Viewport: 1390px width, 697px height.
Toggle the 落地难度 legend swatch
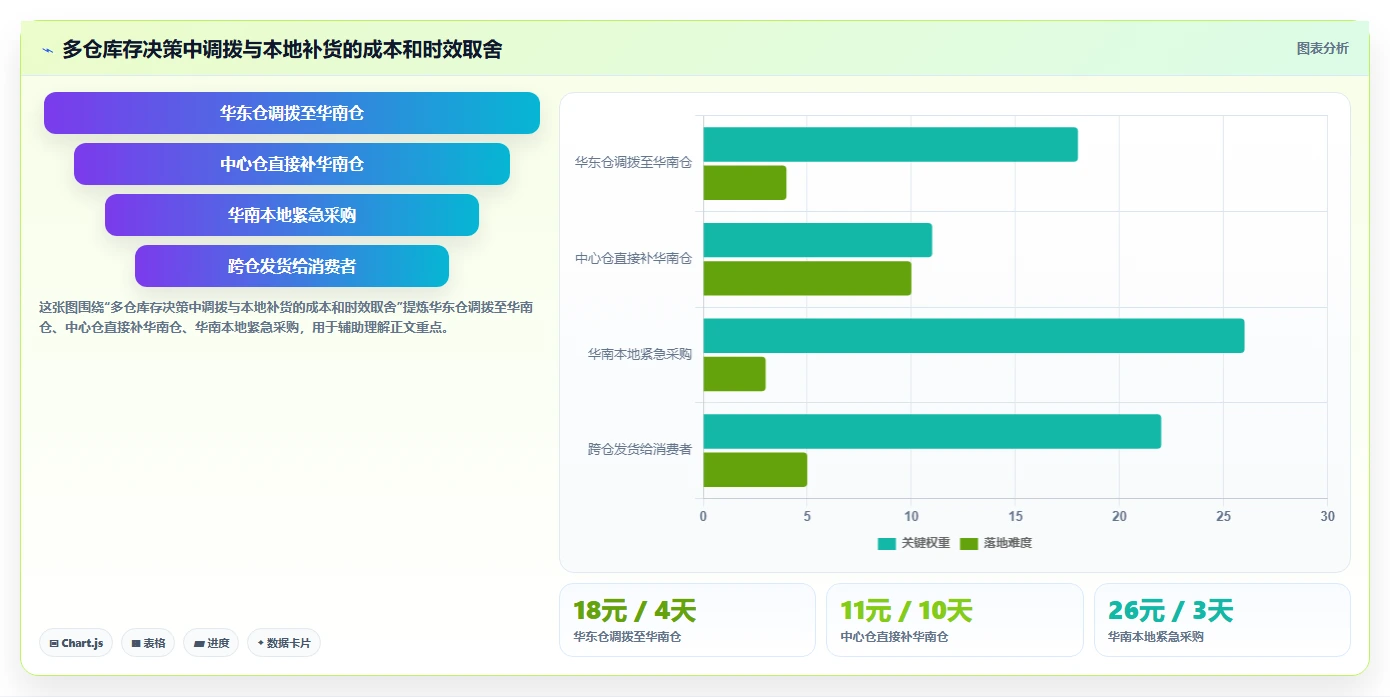[968, 544]
